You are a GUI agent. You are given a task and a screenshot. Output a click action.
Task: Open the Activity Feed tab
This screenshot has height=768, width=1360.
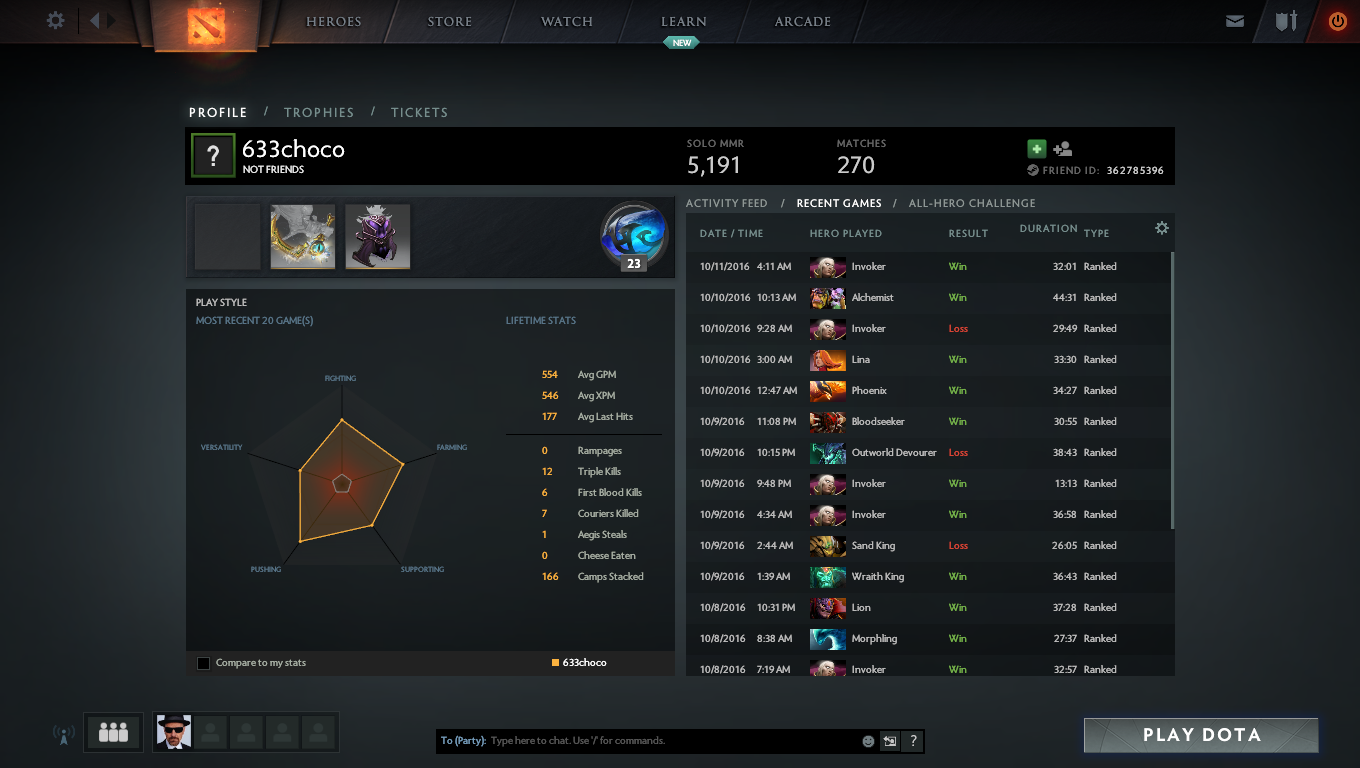click(x=727, y=203)
